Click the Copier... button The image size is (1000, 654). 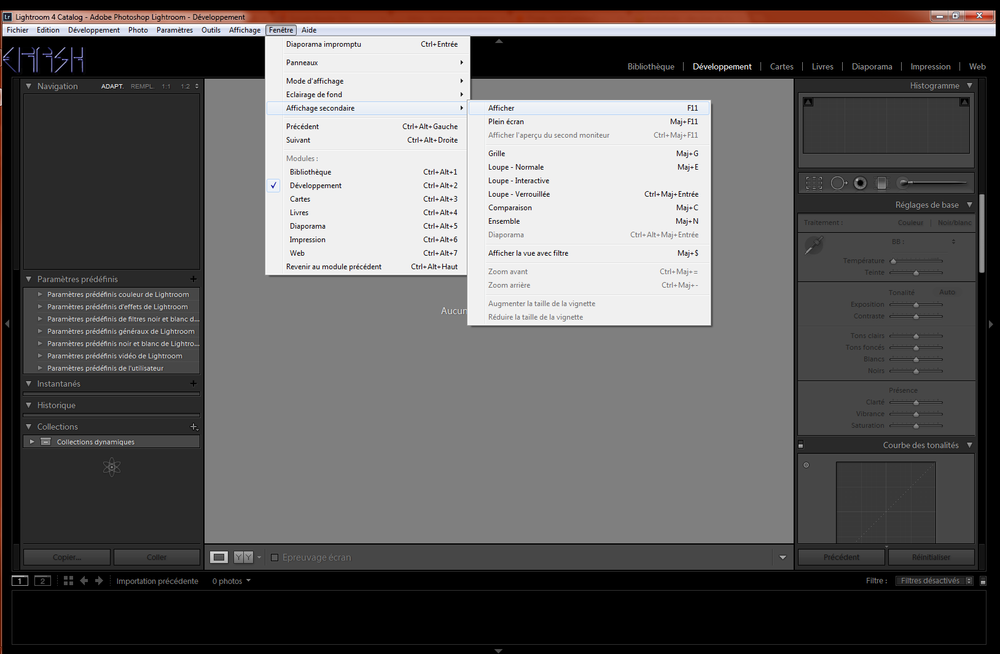pos(67,557)
